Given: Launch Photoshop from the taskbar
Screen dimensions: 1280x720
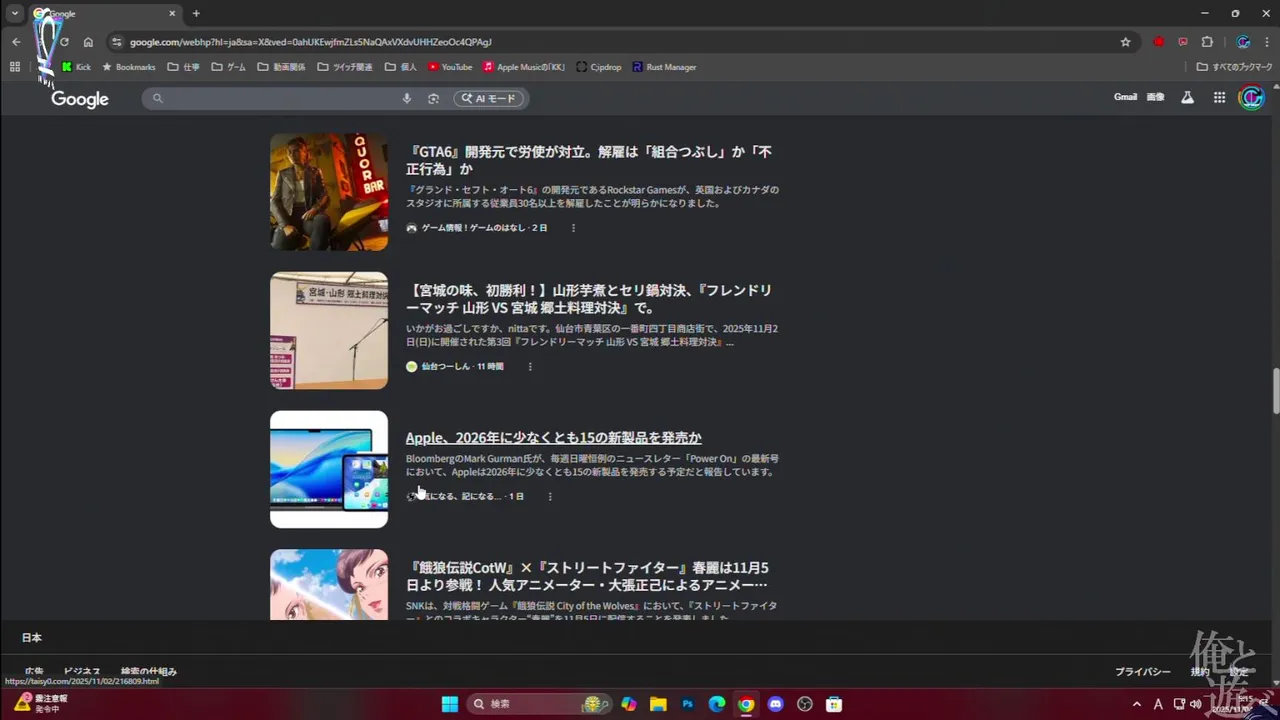Looking at the screenshot, I should coord(688,704).
